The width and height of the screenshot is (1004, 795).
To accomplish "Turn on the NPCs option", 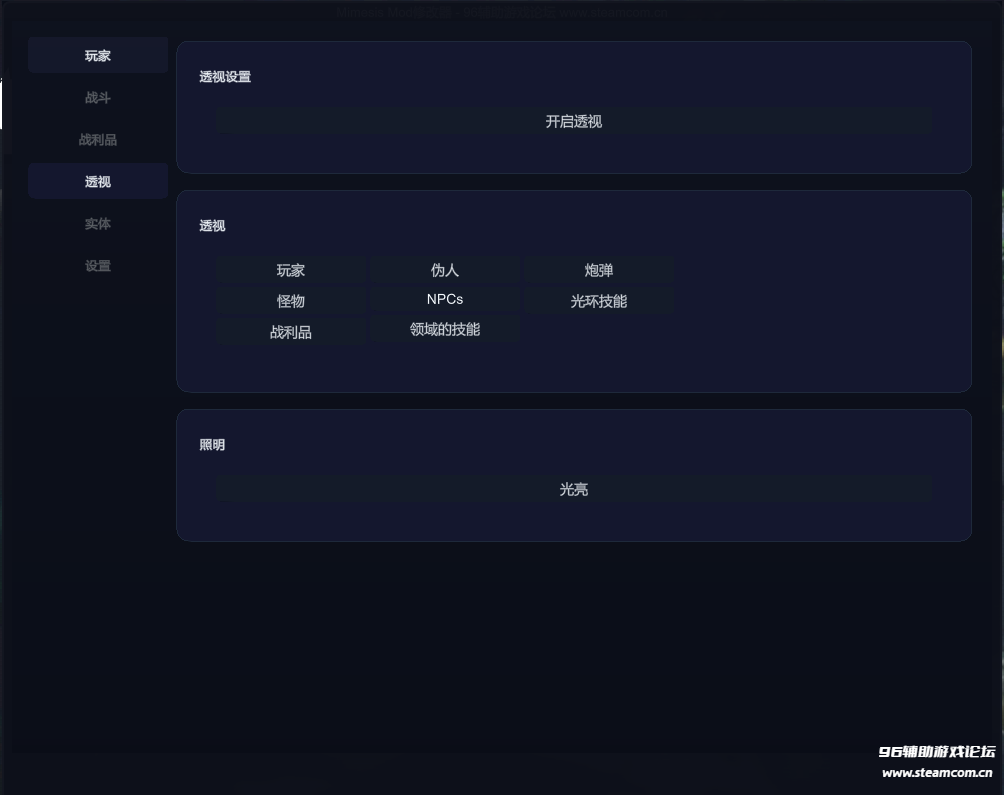I will [445, 300].
